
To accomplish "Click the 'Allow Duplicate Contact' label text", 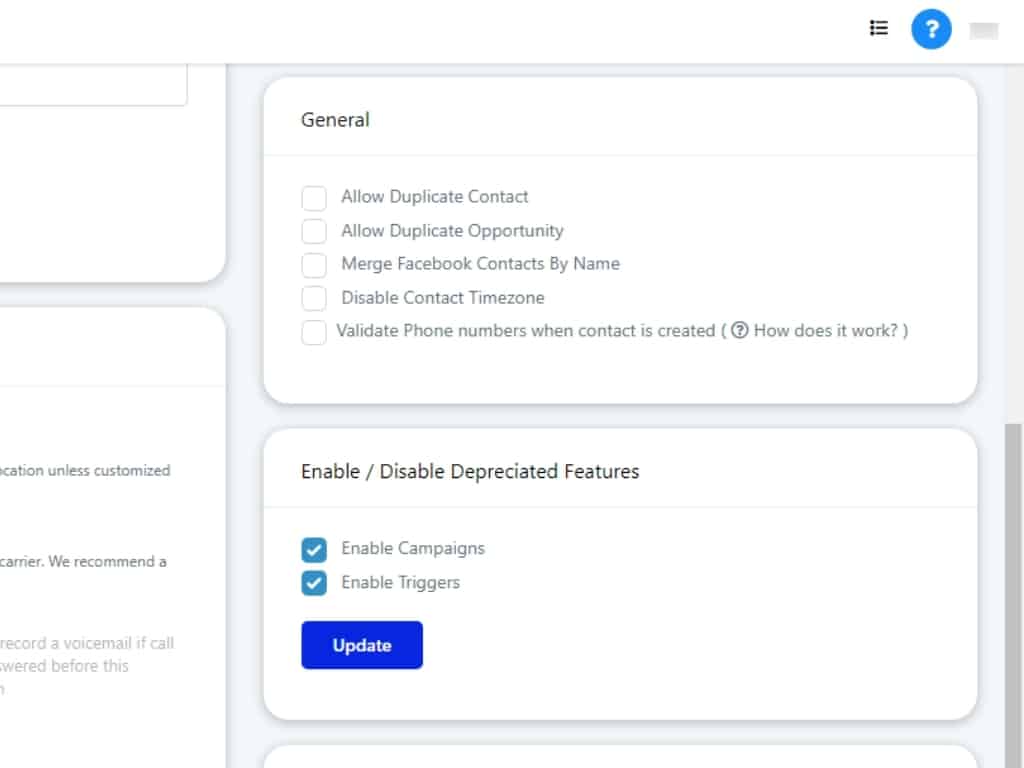I will [434, 197].
